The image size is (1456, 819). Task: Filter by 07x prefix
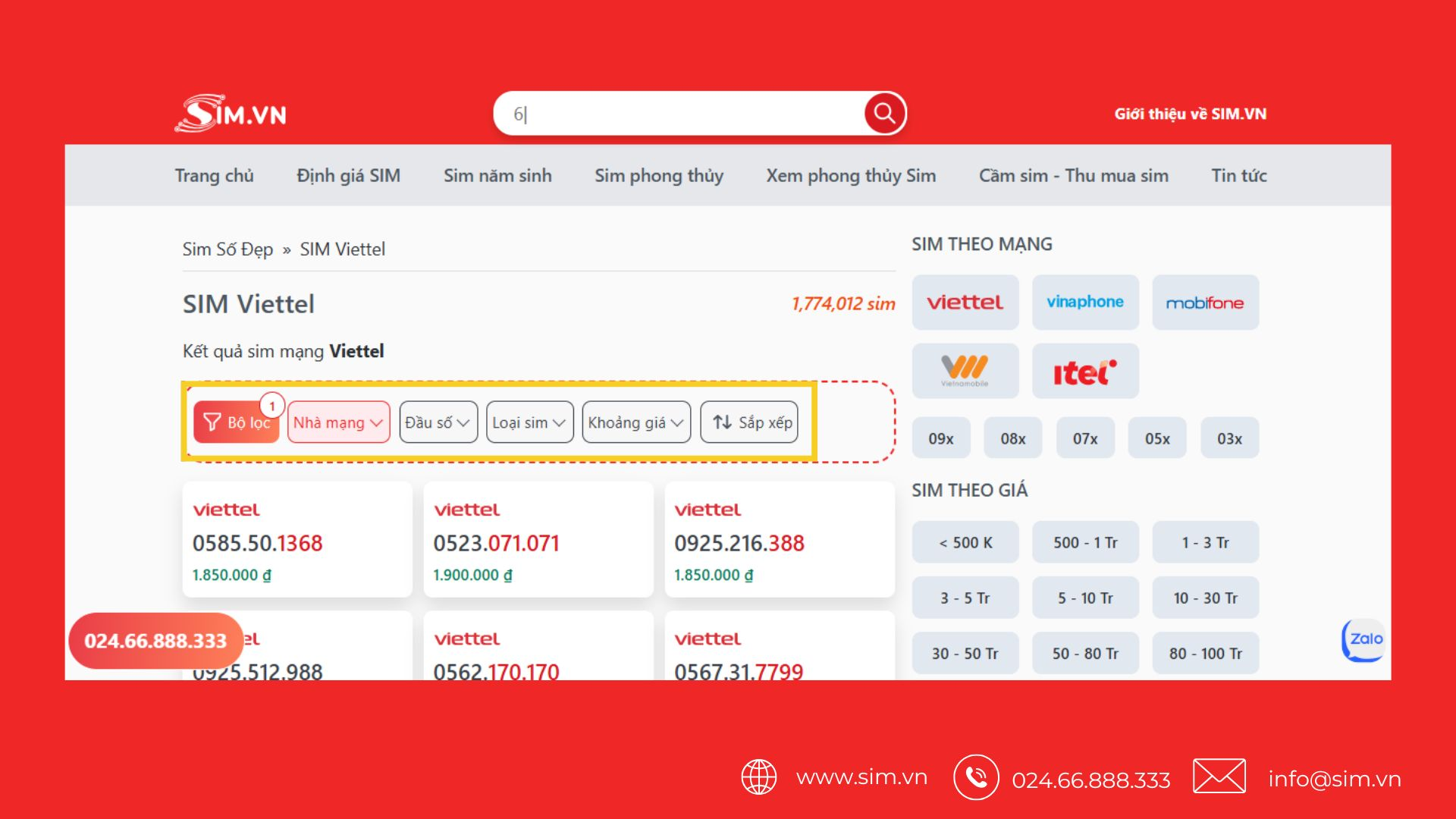point(1085,438)
